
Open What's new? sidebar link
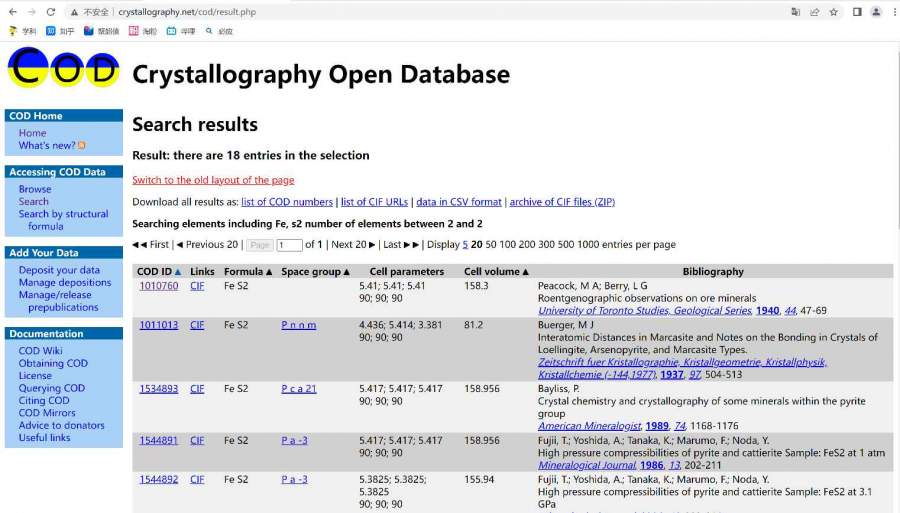(x=46, y=146)
